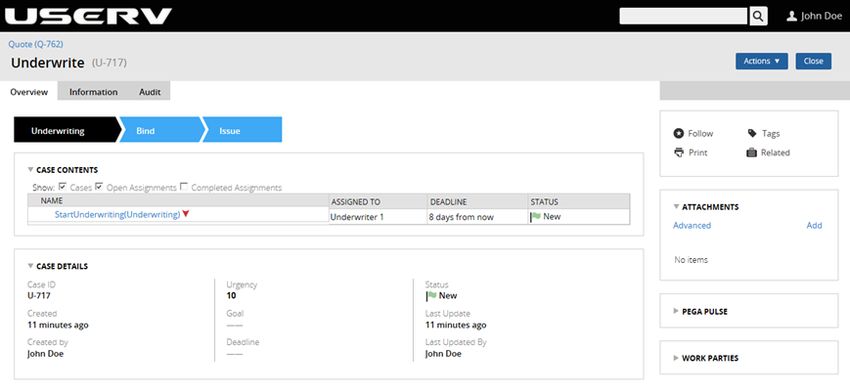Select the Overview tab
The width and height of the screenshot is (850, 391).
coord(29,92)
